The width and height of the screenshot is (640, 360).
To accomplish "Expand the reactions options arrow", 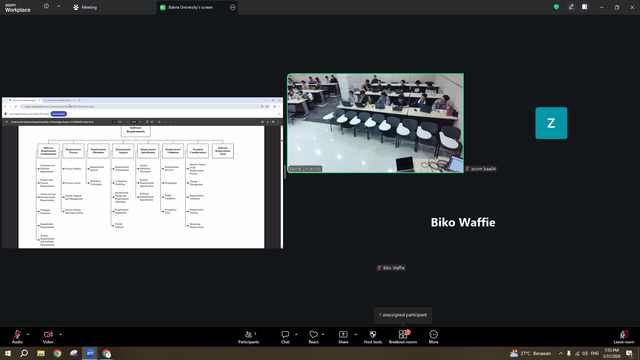I will (323, 334).
